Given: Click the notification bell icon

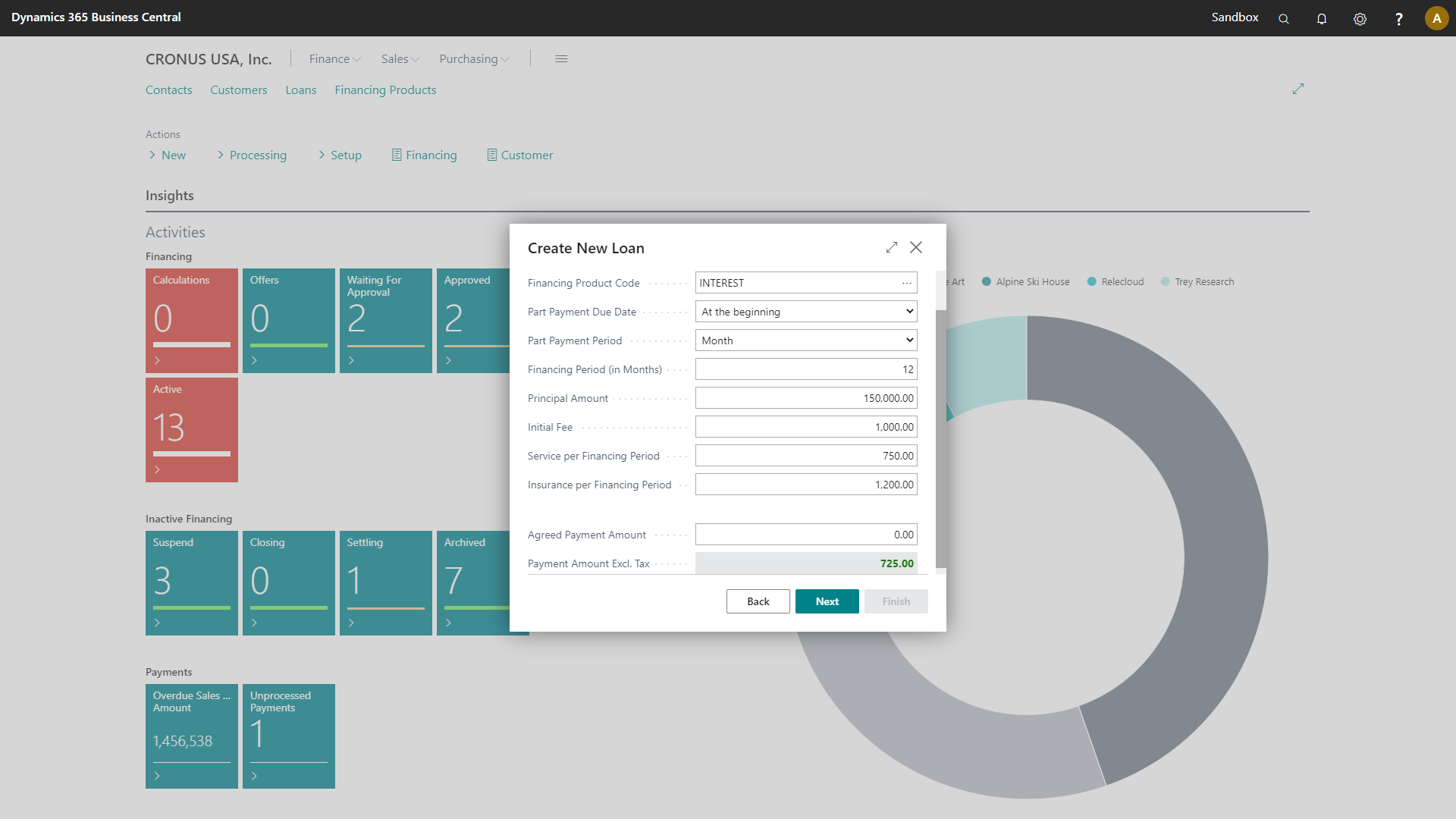Looking at the screenshot, I should 1322,17.
